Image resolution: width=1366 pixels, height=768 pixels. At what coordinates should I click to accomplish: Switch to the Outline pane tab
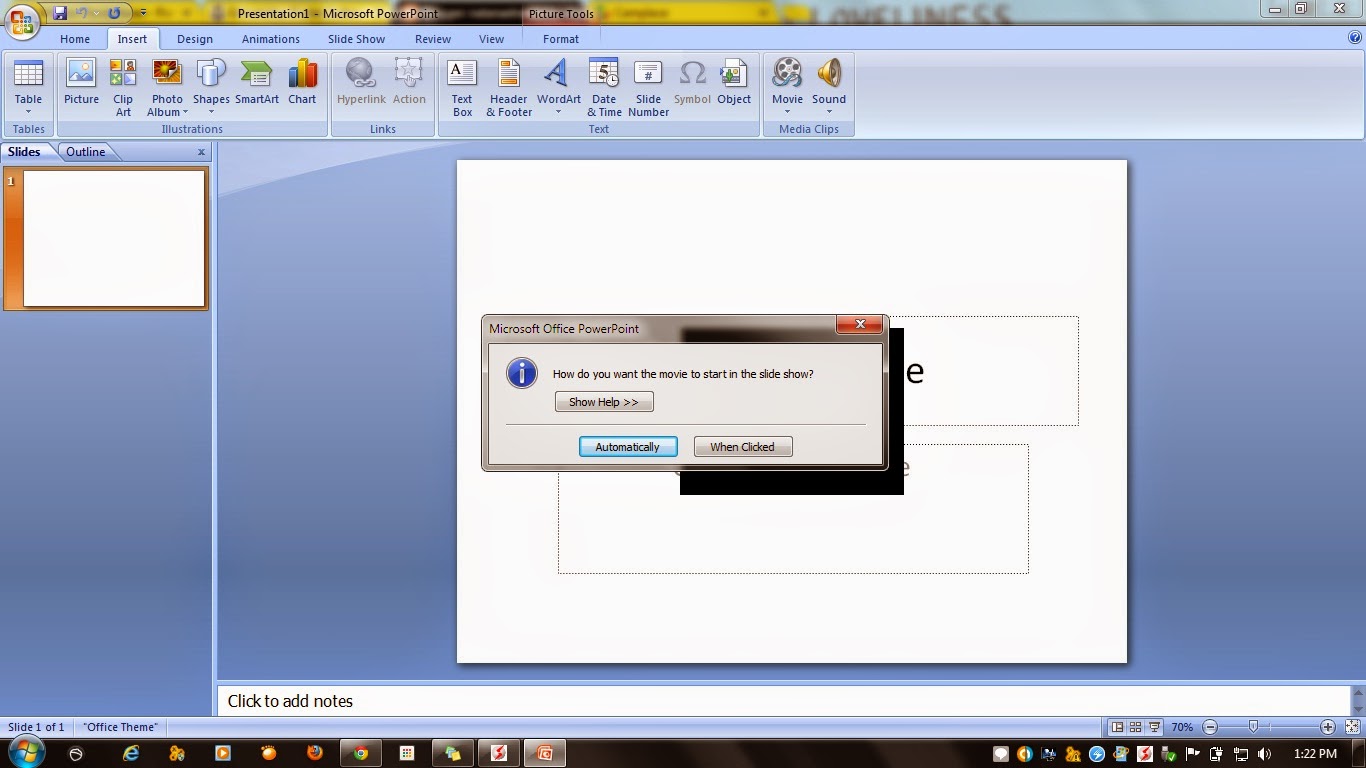click(86, 152)
